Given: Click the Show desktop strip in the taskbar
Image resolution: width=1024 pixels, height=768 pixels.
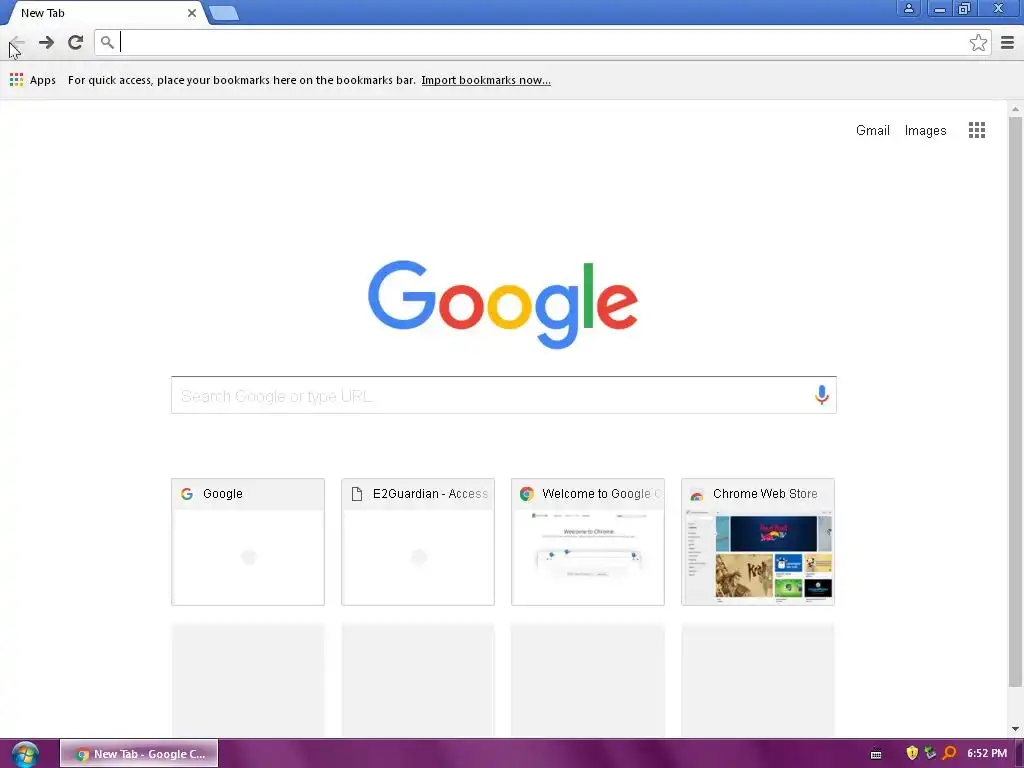Looking at the screenshot, I should click(x=1019, y=754).
